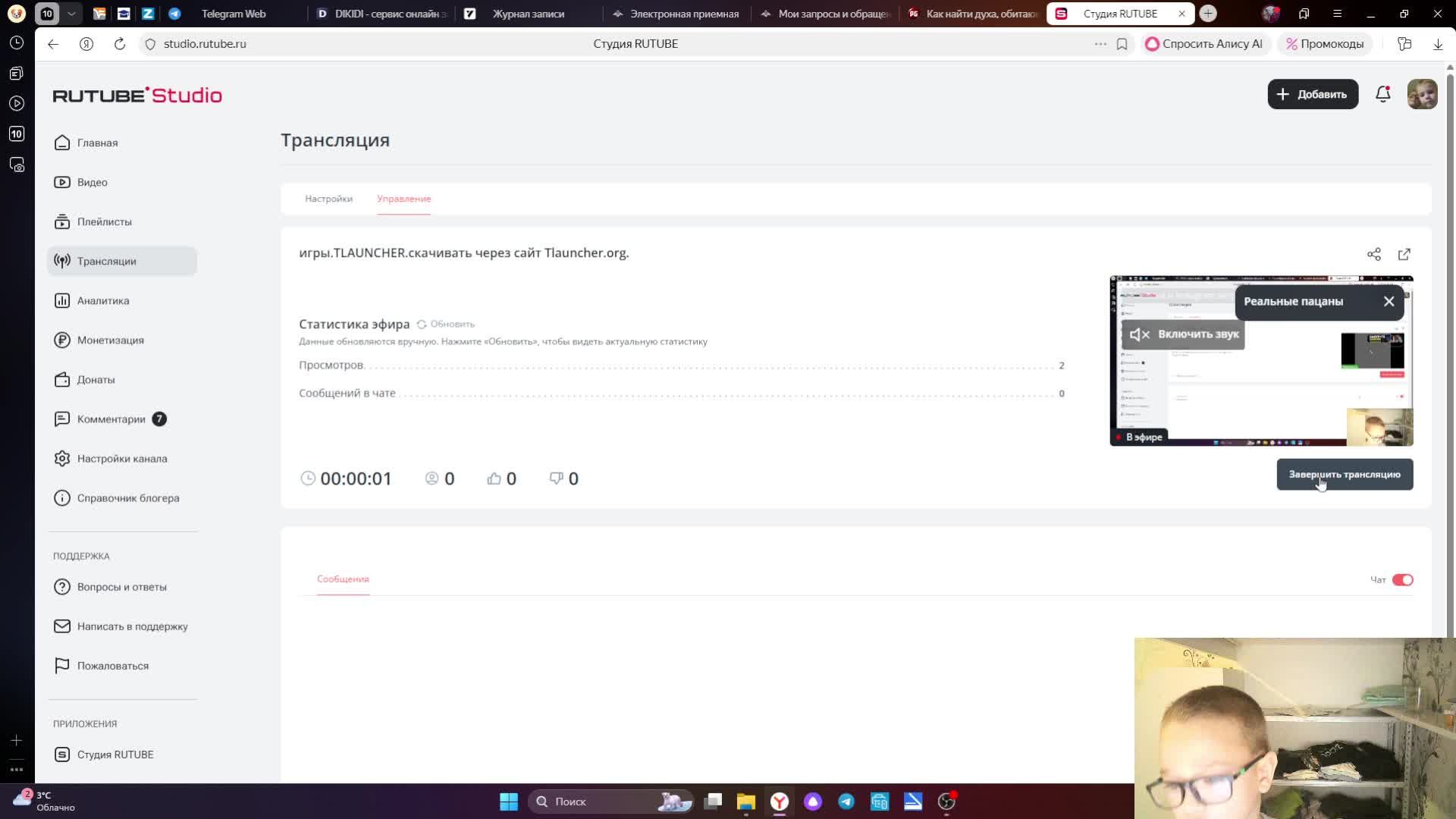Open Аналитика in the sidebar
This screenshot has width=1456, height=819.
(102, 301)
